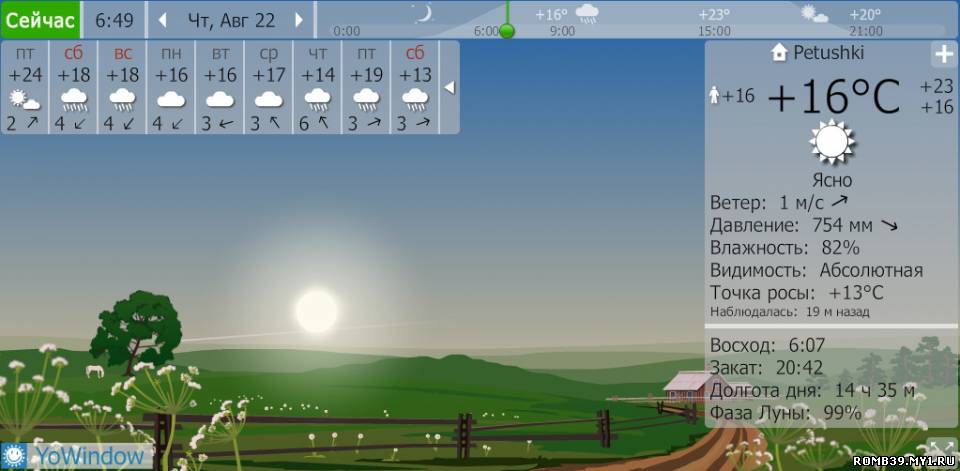Viewport: 960px width, 471px height.
Task: Click the green time slider handle
Action: [x=507, y=31]
